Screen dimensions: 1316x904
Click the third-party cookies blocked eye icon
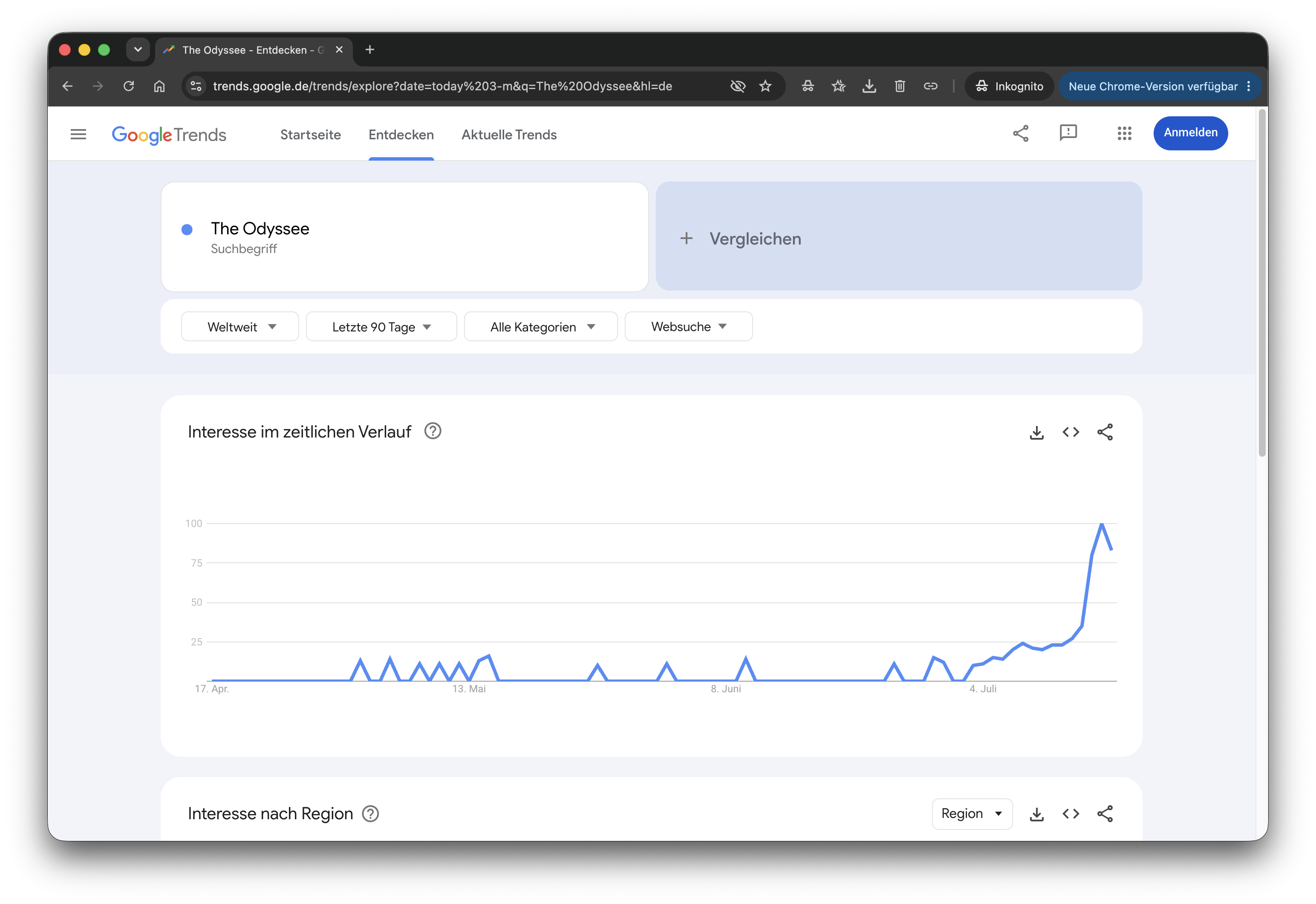click(x=737, y=86)
